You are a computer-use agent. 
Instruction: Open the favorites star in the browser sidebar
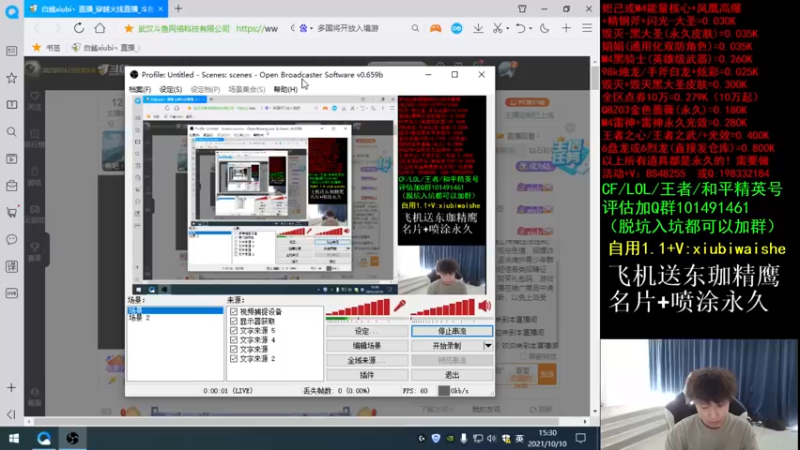click(11, 78)
